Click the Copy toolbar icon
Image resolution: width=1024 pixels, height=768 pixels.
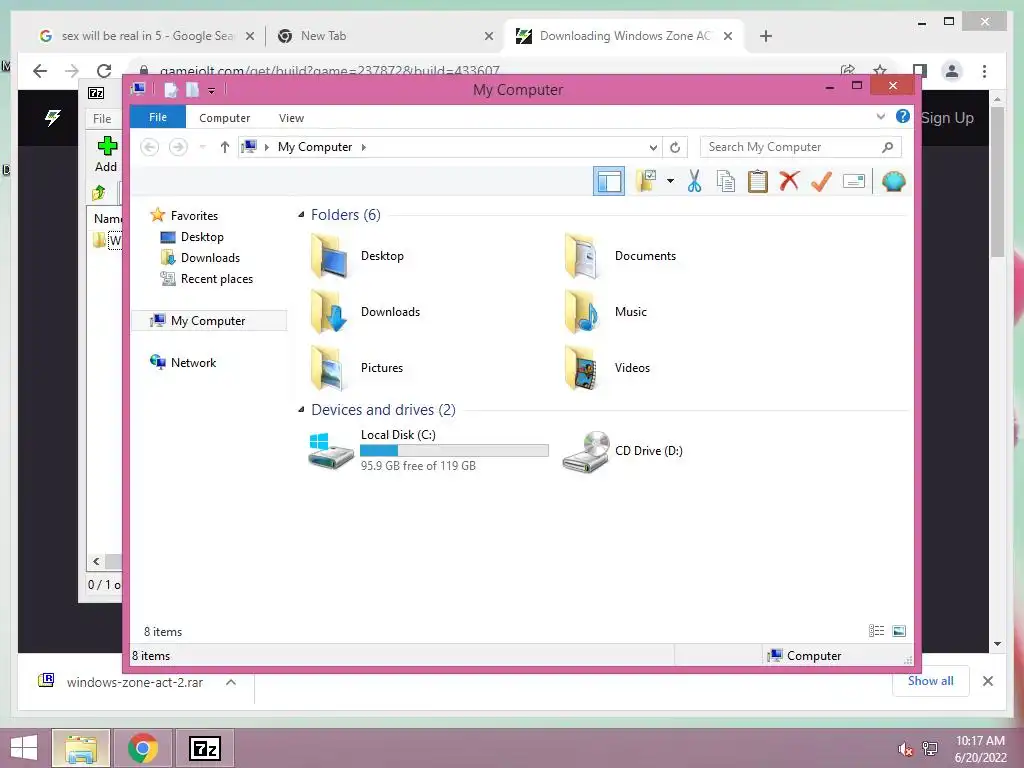(x=726, y=181)
